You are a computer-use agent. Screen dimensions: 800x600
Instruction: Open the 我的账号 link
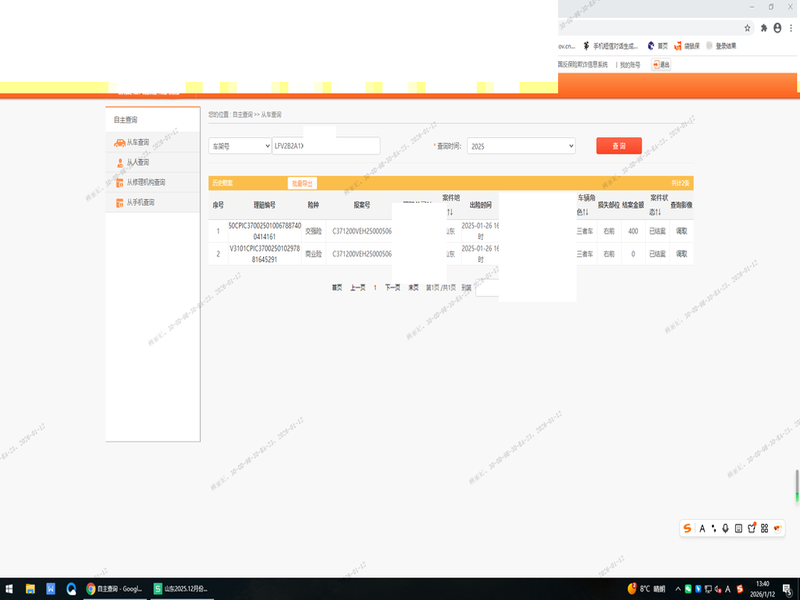pos(630,65)
